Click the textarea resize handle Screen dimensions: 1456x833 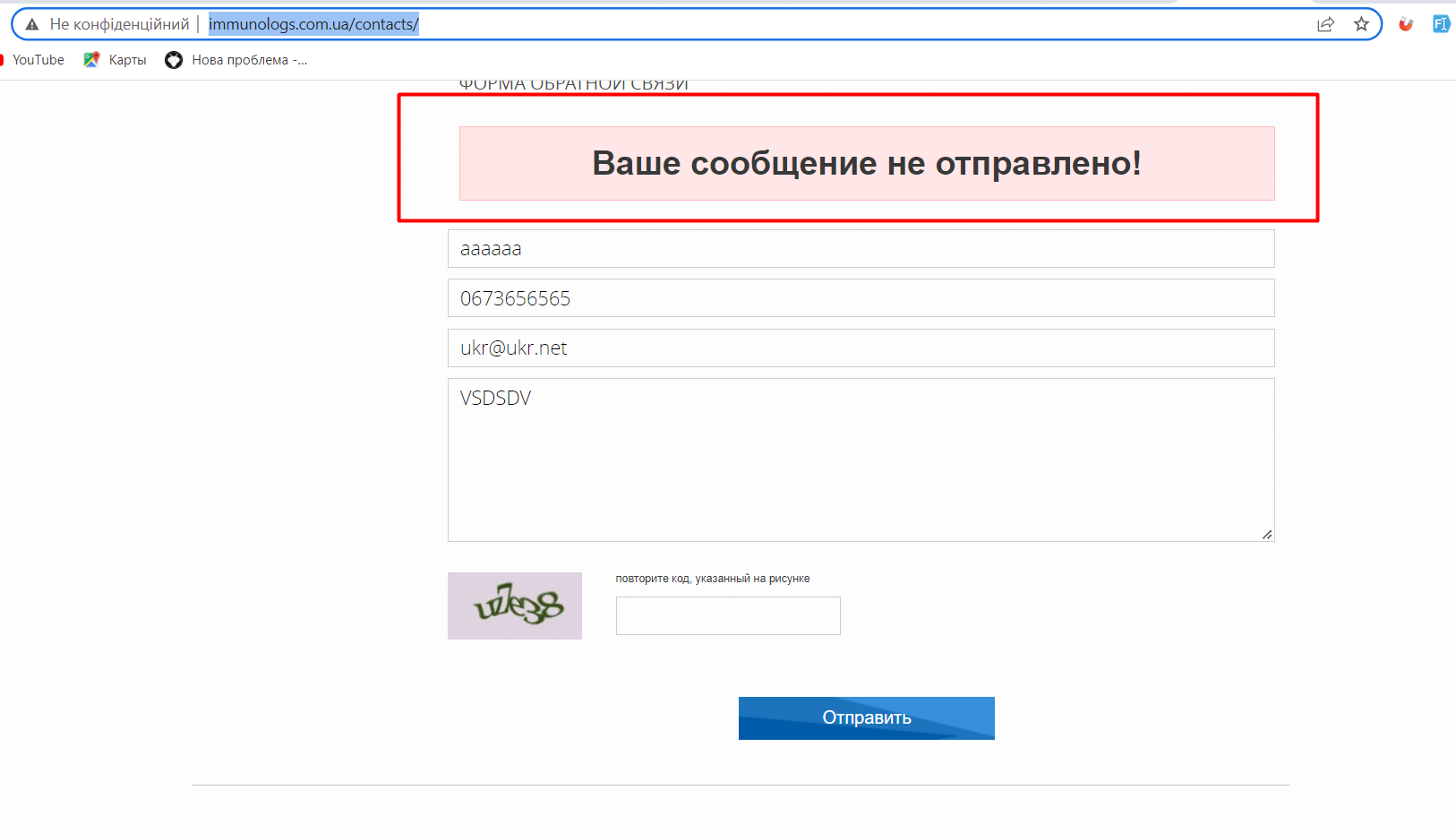pos(1267,535)
